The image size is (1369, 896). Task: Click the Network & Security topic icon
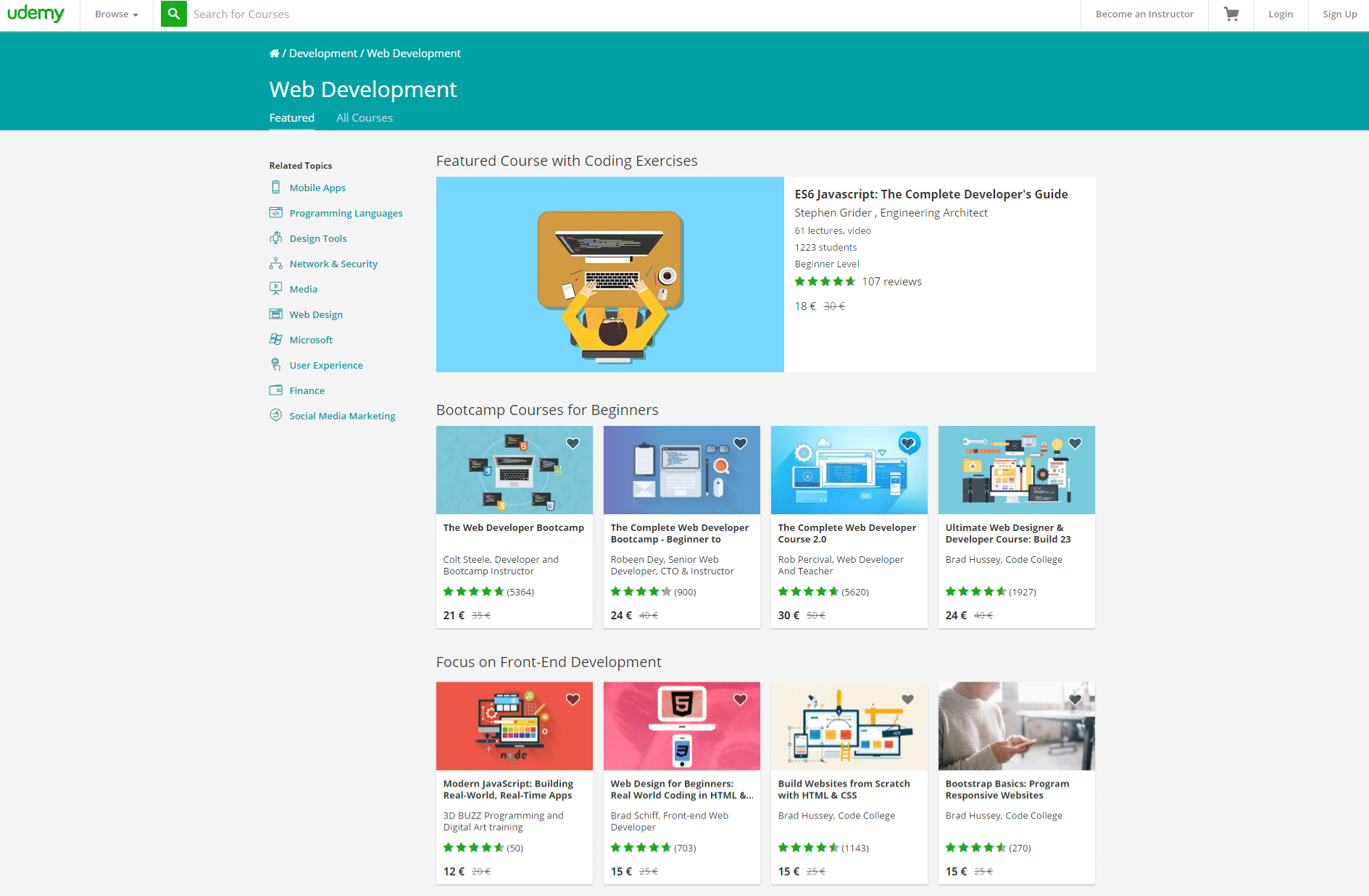[x=275, y=264]
